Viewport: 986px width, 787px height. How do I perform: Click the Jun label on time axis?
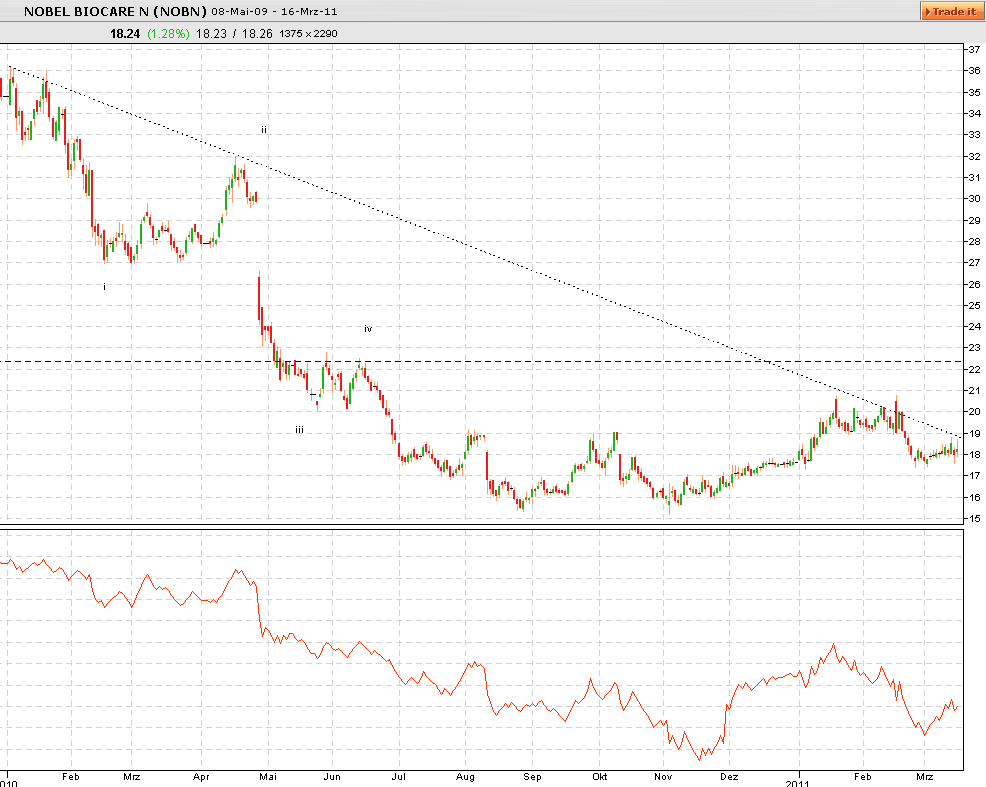332,777
